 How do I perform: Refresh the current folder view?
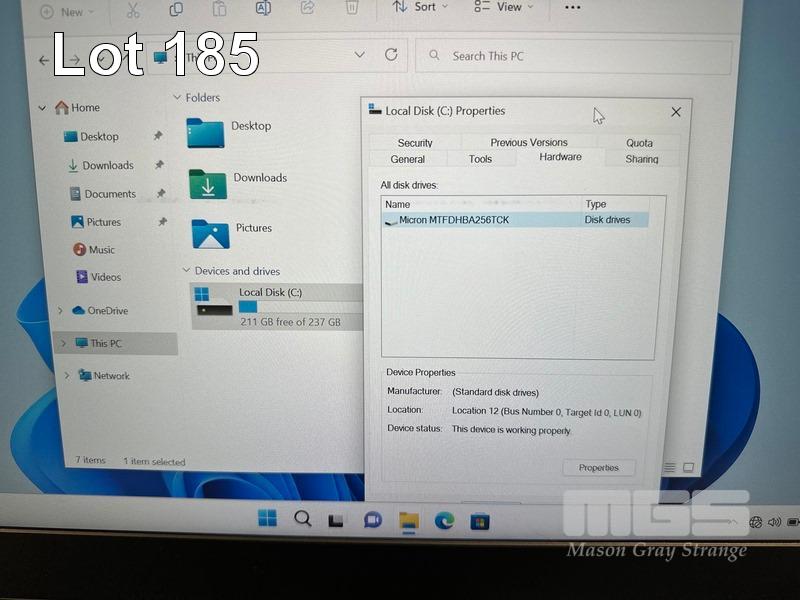391,56
